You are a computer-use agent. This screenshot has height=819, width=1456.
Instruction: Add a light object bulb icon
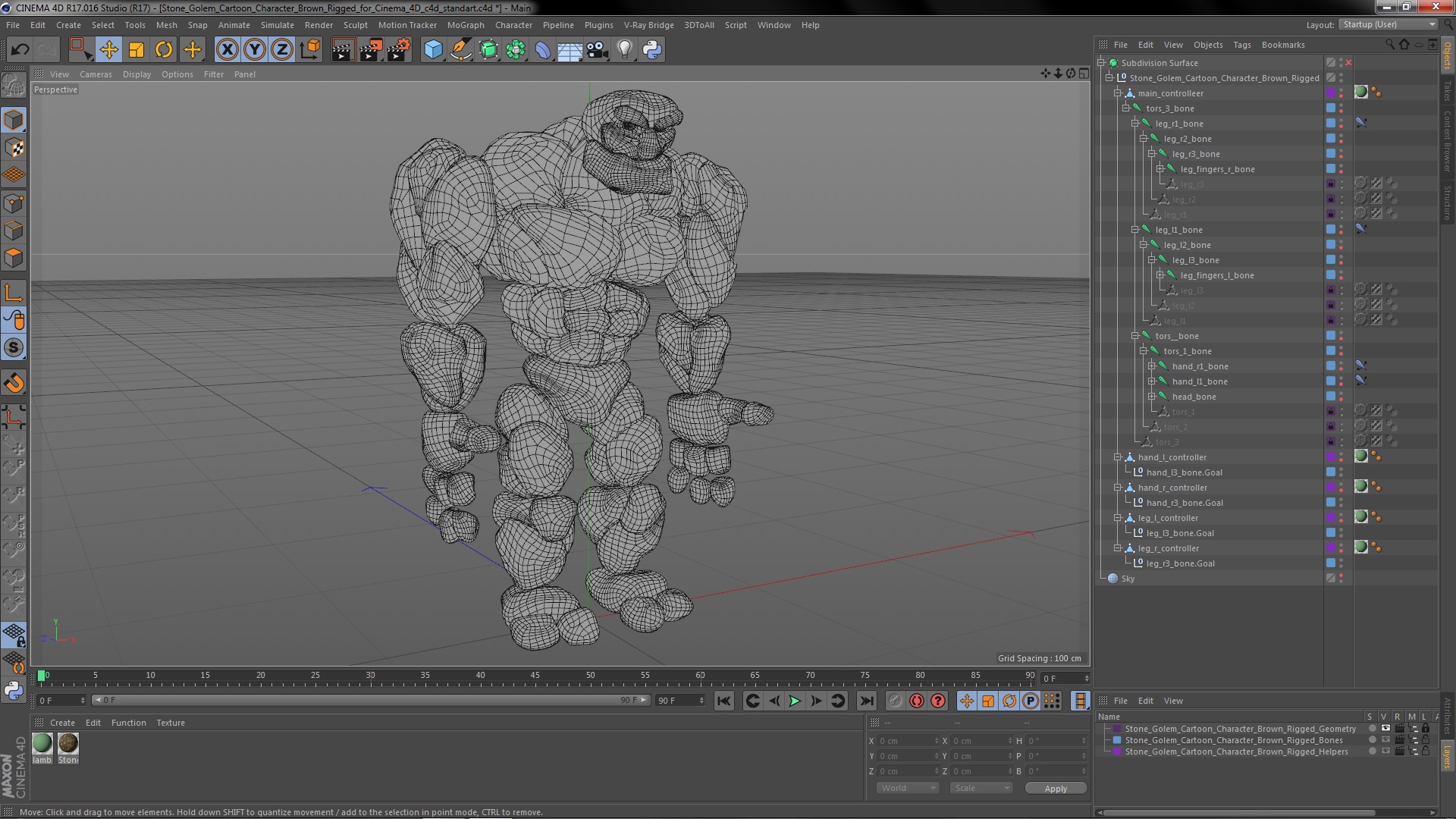click(625, 50)
